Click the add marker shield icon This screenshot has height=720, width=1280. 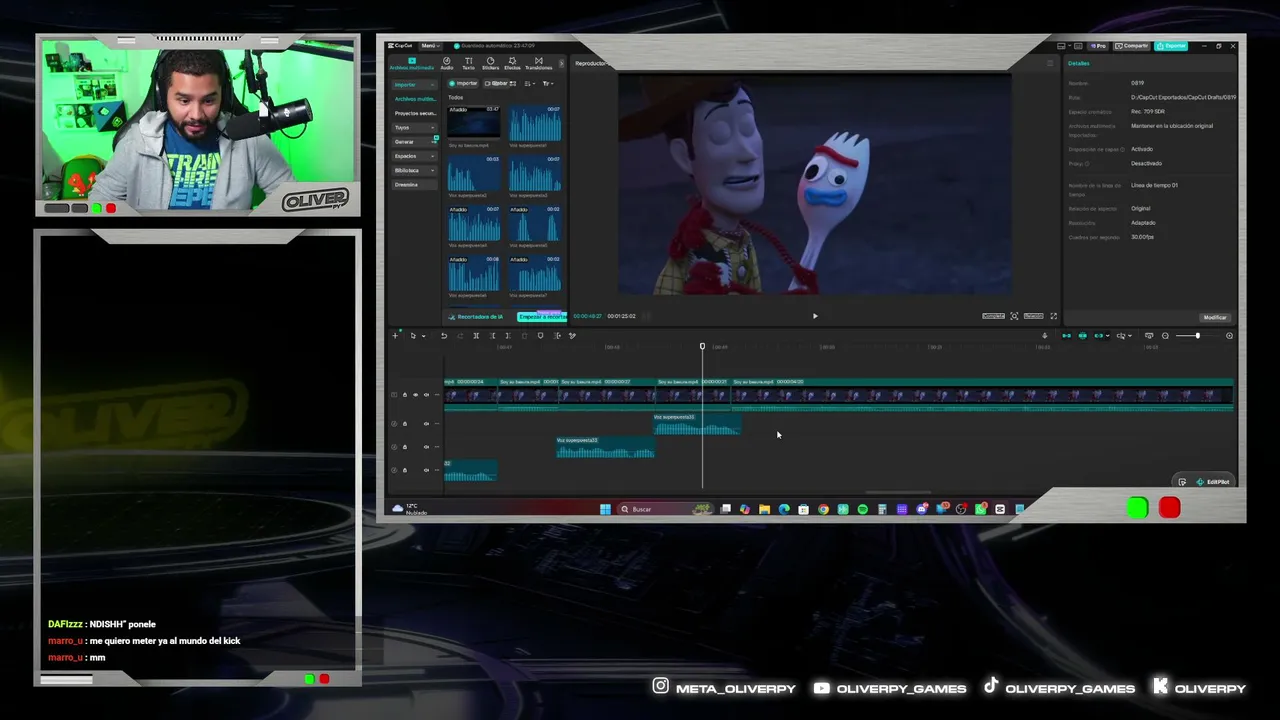click(541, 336)
